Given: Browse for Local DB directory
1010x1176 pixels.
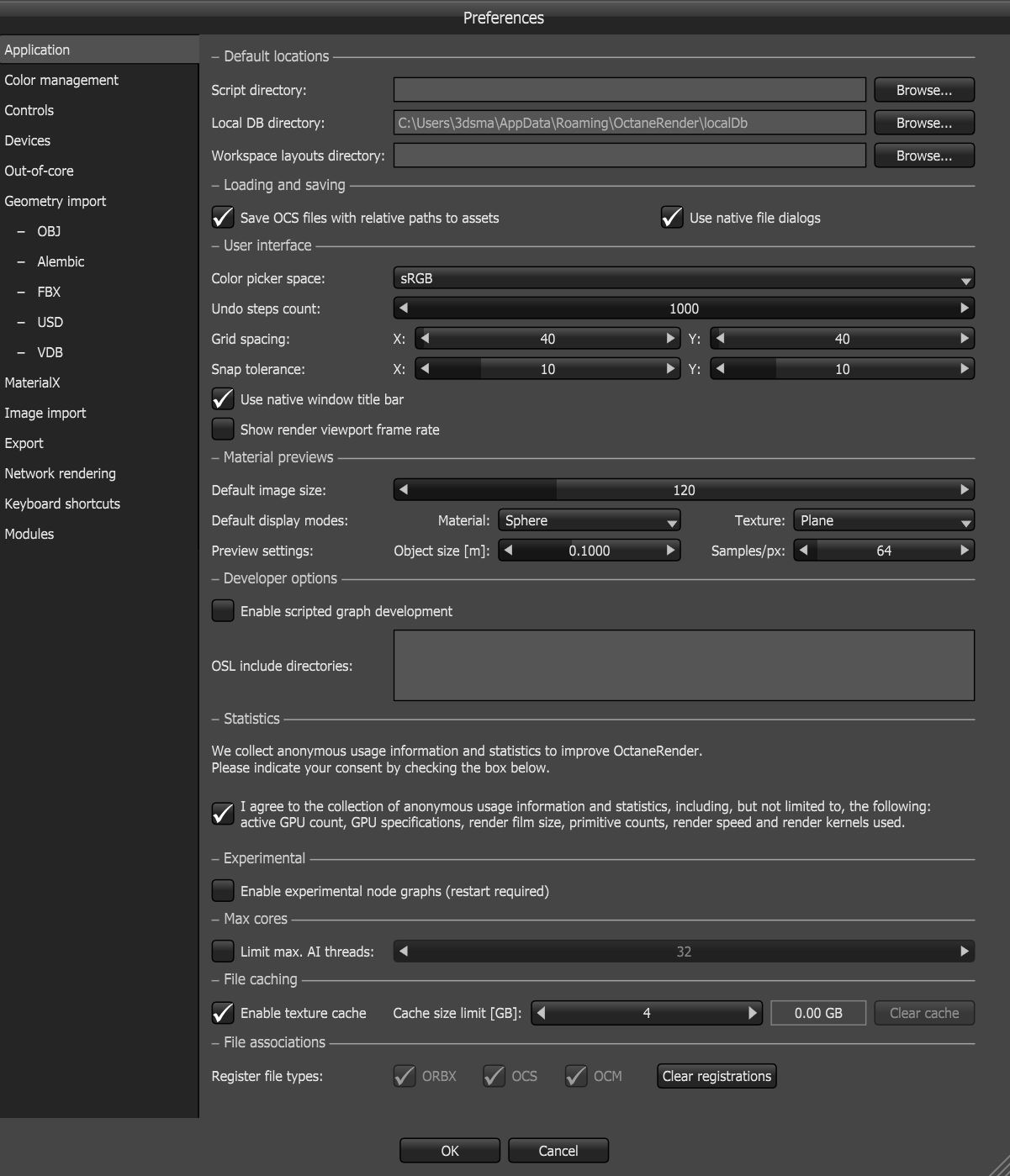Looking at the screenshot, I should pos(924,123).
